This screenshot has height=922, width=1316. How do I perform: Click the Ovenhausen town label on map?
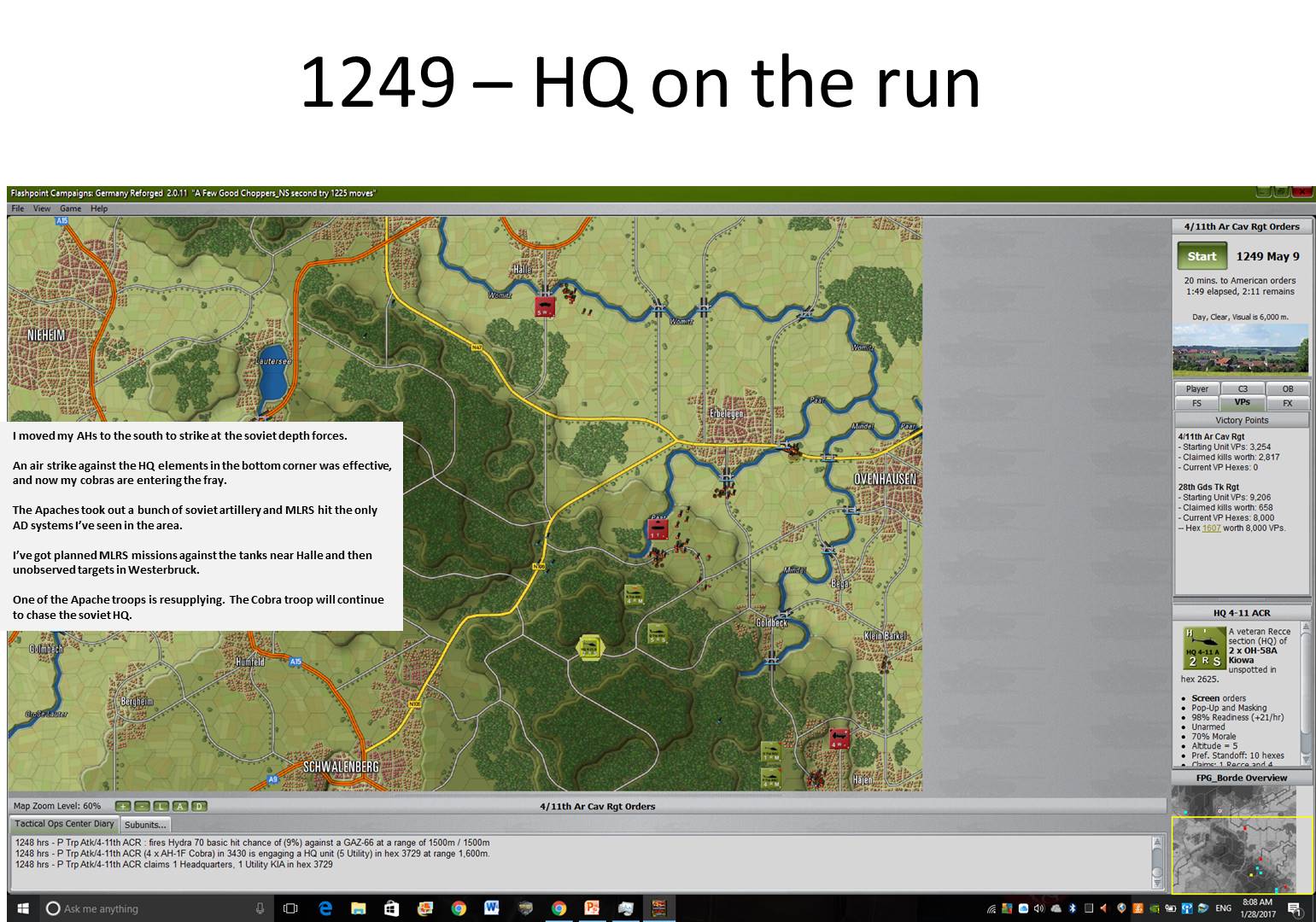point(885,479)
